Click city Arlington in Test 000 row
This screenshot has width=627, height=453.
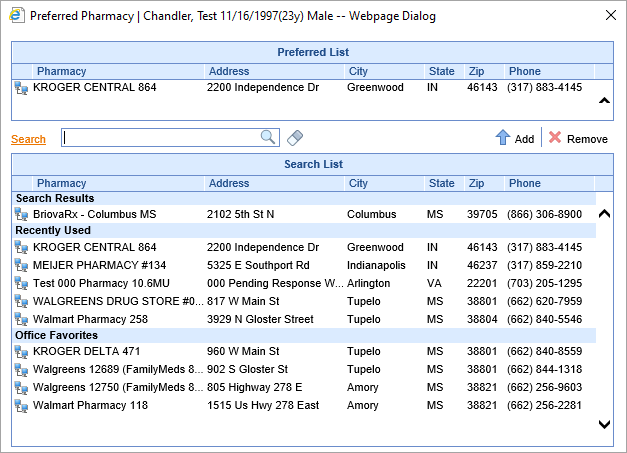pos(368,283)
